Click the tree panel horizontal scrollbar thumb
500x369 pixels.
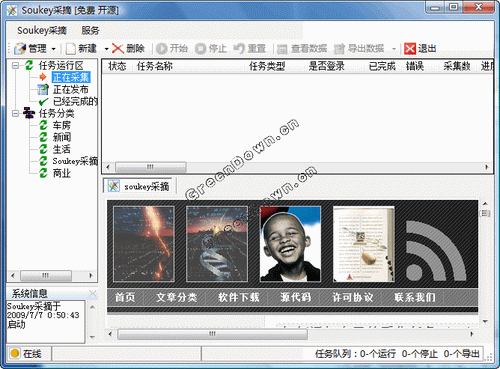point(46,275)
